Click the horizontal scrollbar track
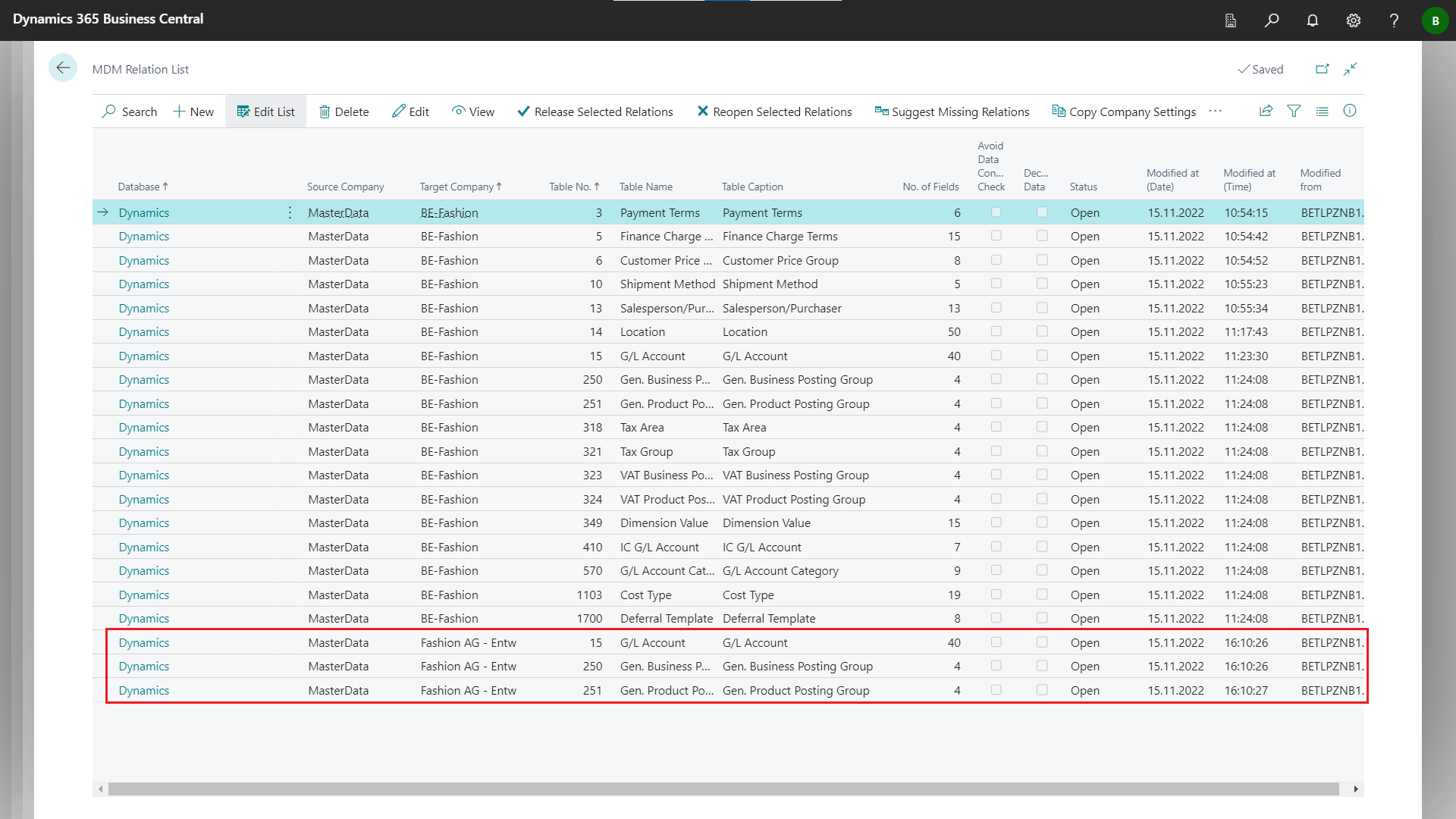 point(723,789)
